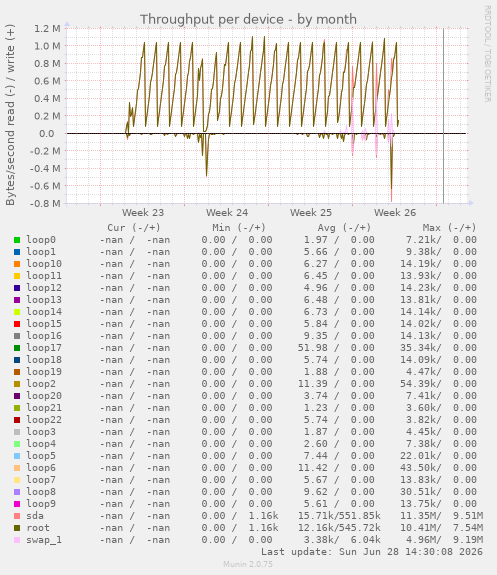Click the graph title 'Throughput per device - by month'

[248, 19]
